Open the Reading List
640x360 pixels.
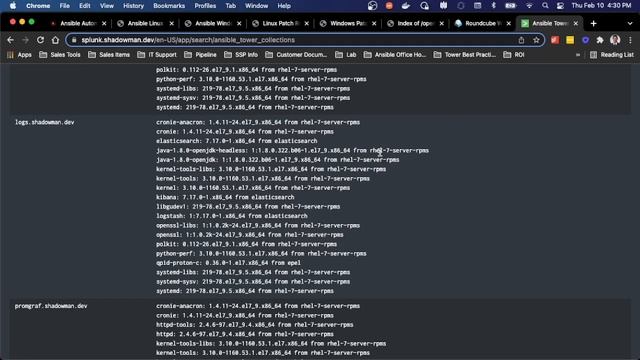pyautogui.click(x=612, y=55)
